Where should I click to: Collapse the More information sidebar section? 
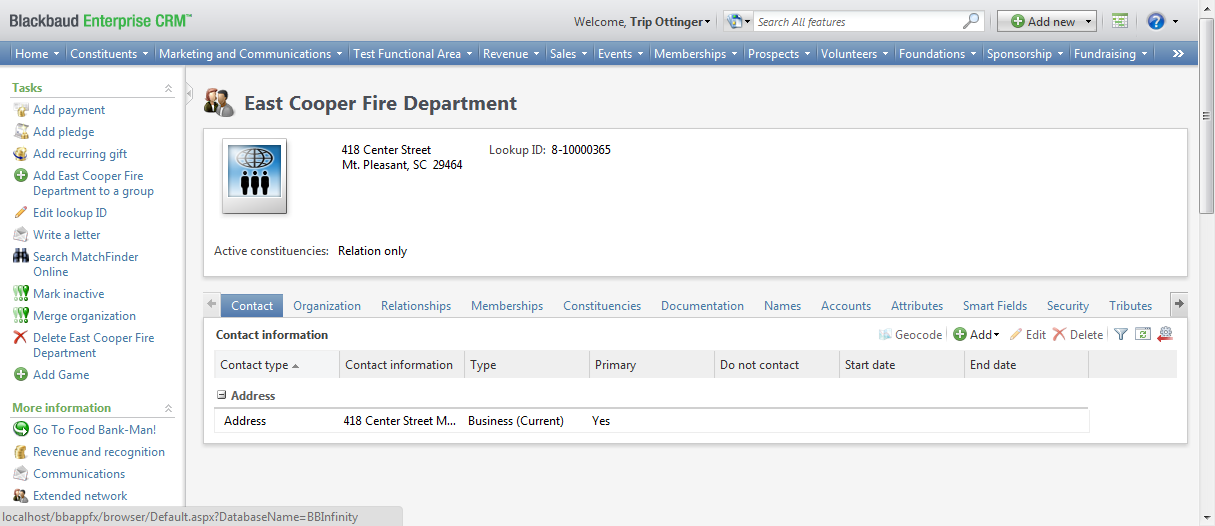(x=168, y=409)
